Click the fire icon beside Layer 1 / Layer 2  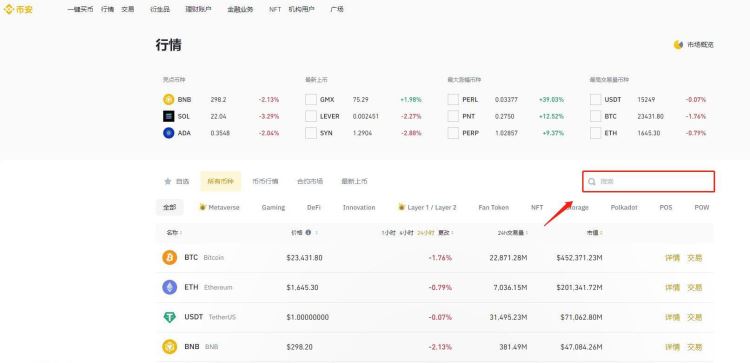(401, 207)
